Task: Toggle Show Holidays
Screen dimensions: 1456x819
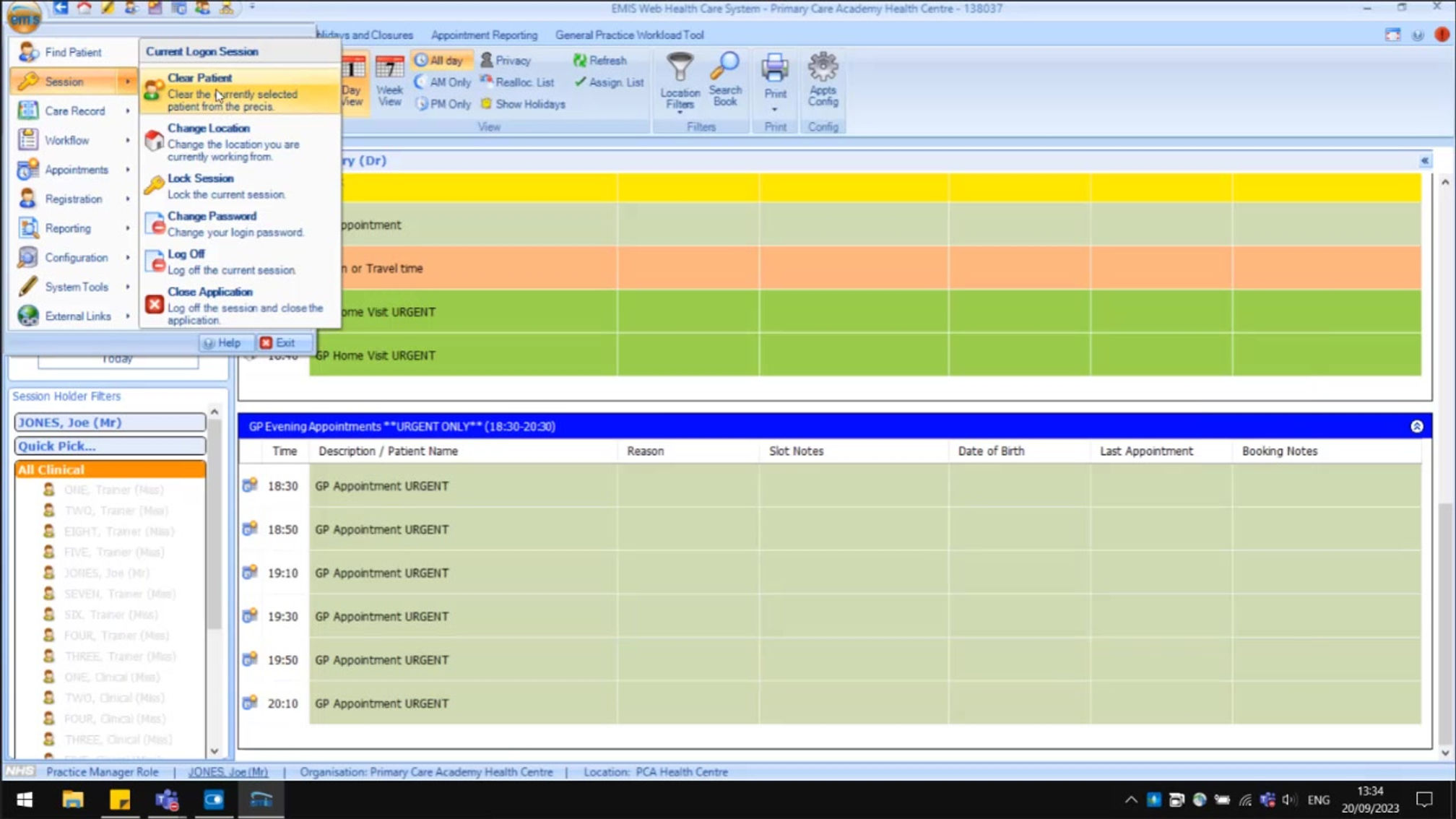Action: point(523,104)
